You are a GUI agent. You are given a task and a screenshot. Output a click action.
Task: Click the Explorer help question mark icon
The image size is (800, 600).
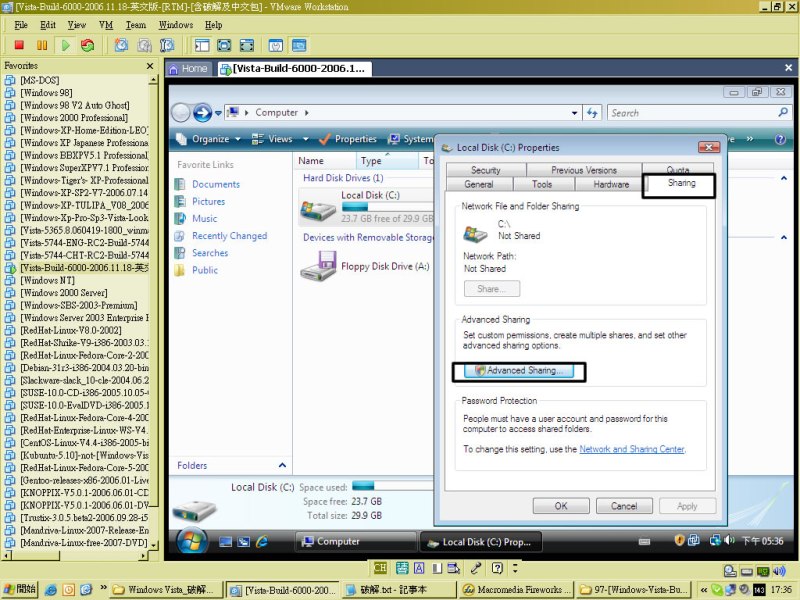[780, 139]
